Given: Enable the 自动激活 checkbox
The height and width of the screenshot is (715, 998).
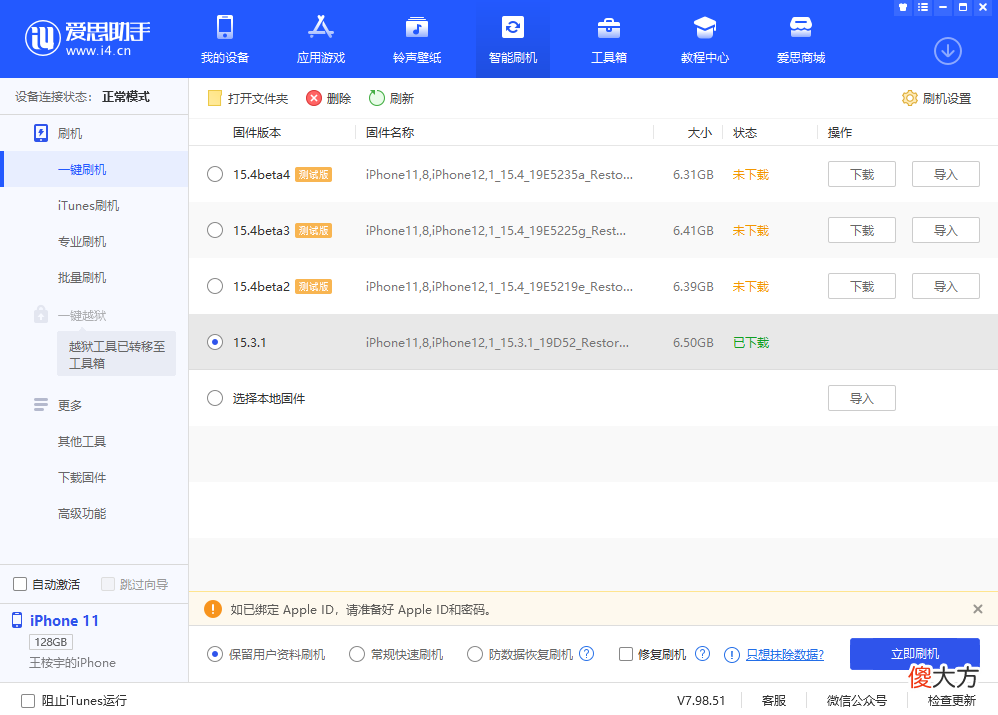Looking at the screenshot, I should [20, 584].
